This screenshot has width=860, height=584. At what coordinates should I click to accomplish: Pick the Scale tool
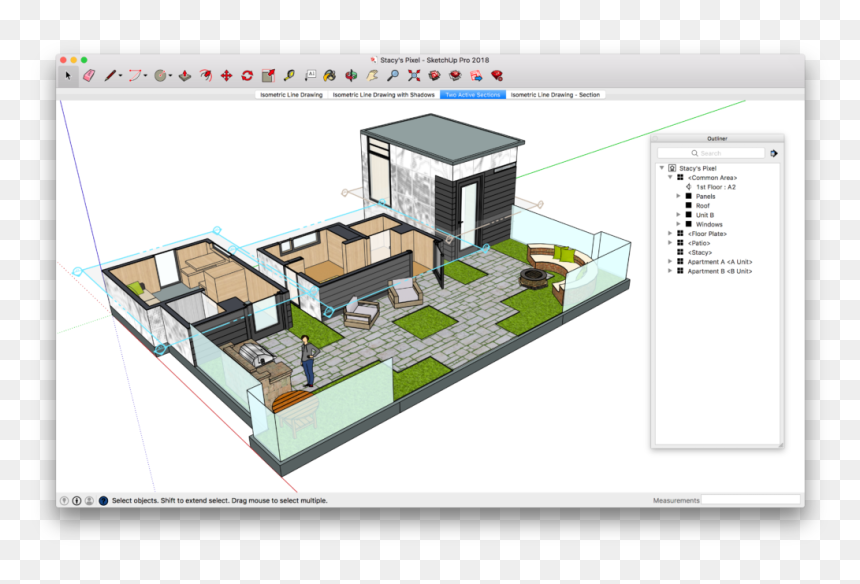pyautogui.click(x=268, y=76)
